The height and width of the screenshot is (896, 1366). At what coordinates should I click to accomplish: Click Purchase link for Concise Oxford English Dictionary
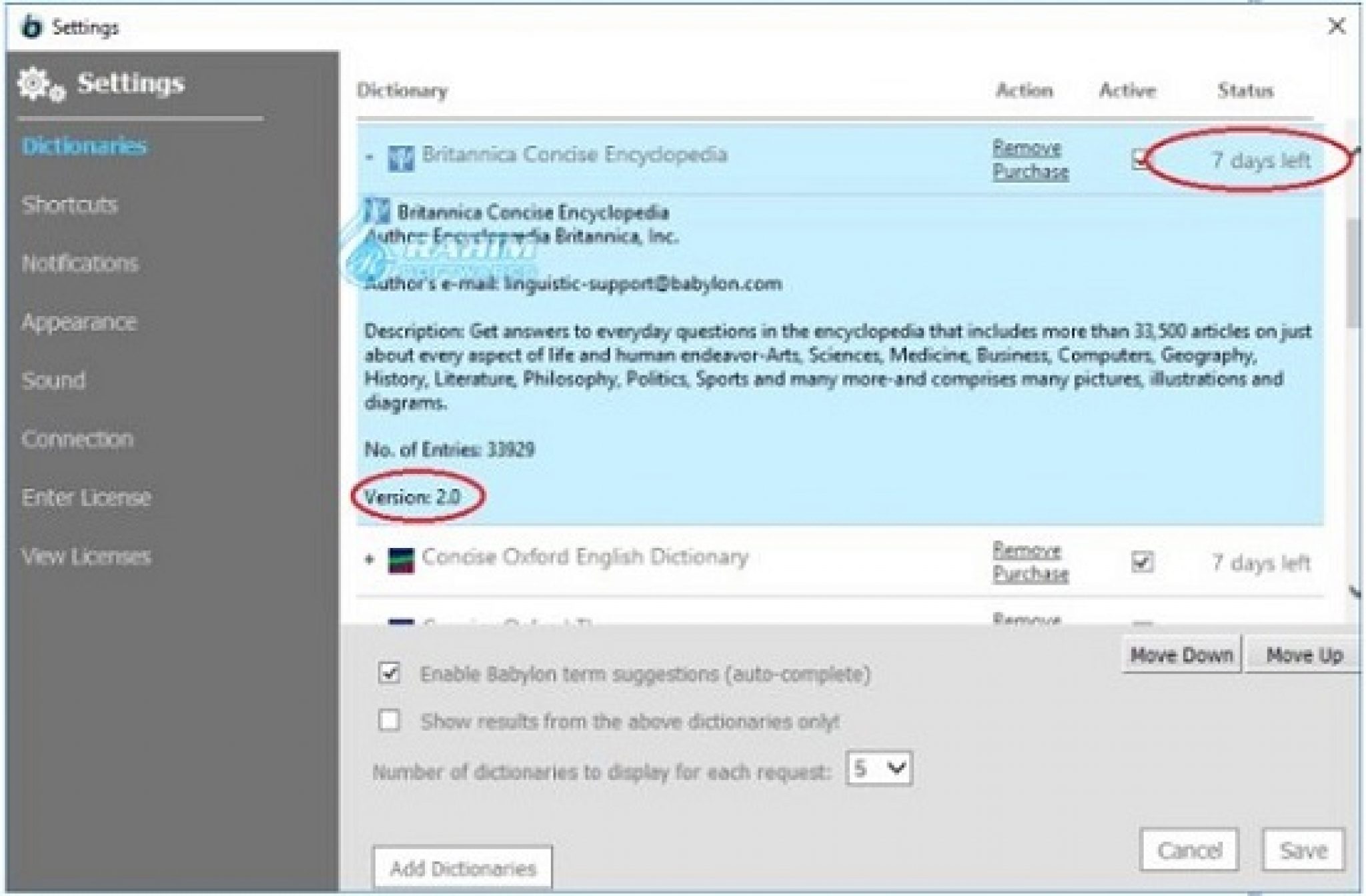click(1030, 574)
